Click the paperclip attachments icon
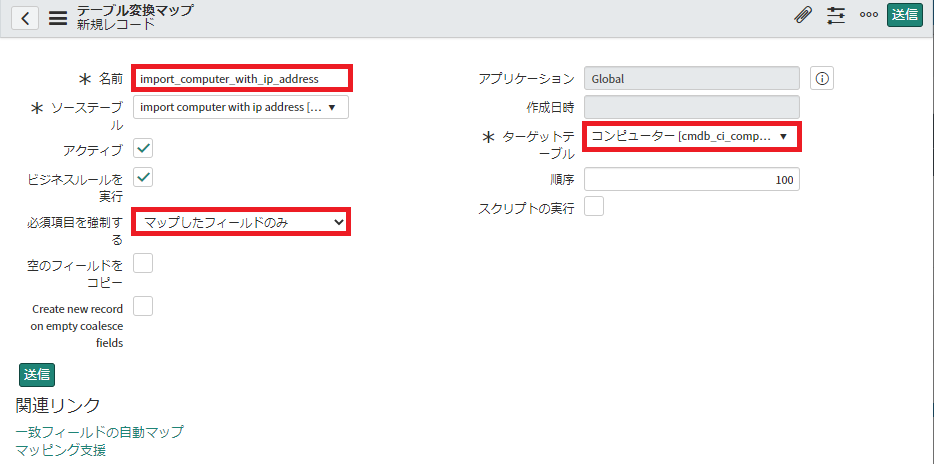934x464 pixels. click(804, 15)
